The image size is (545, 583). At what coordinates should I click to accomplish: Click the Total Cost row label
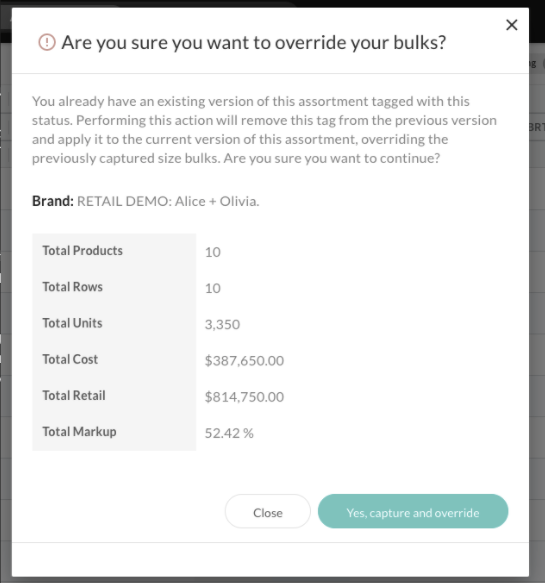pyautogui.click(x=70, y=359)
